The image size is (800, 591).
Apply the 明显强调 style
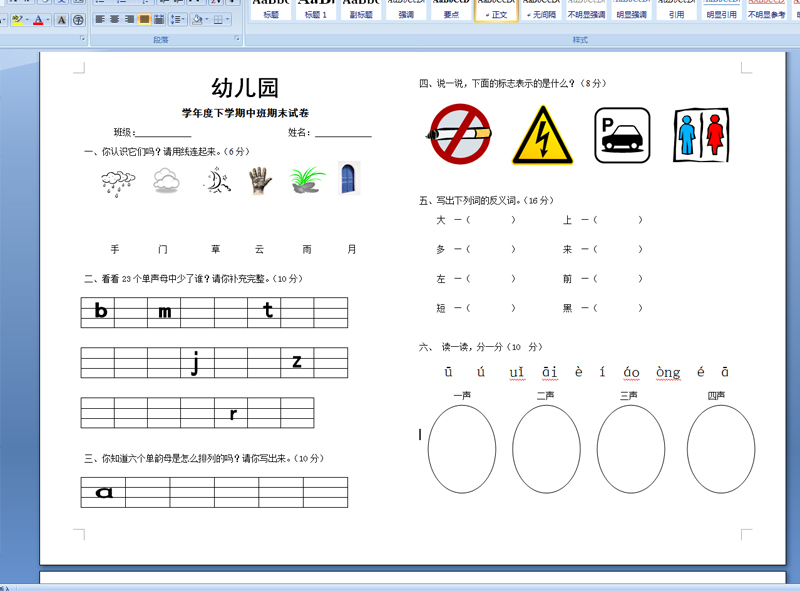point(632,10)
